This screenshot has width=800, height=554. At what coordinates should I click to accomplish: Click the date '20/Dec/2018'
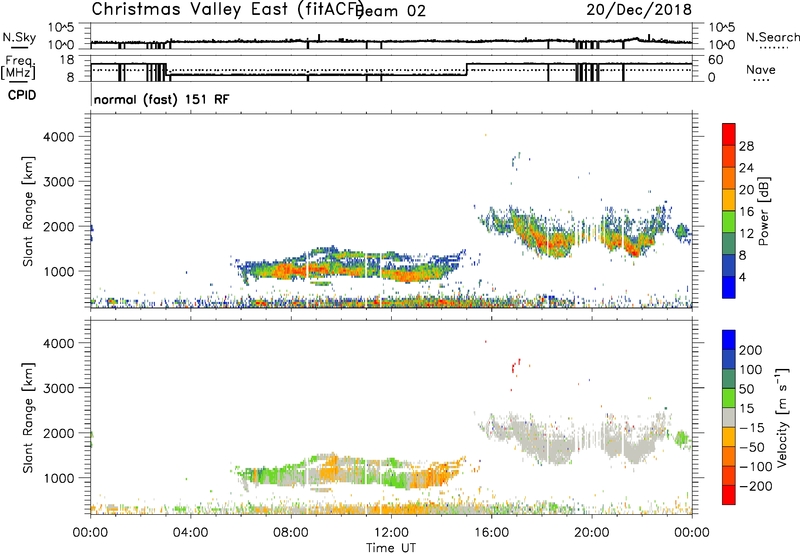pos(639,10)
